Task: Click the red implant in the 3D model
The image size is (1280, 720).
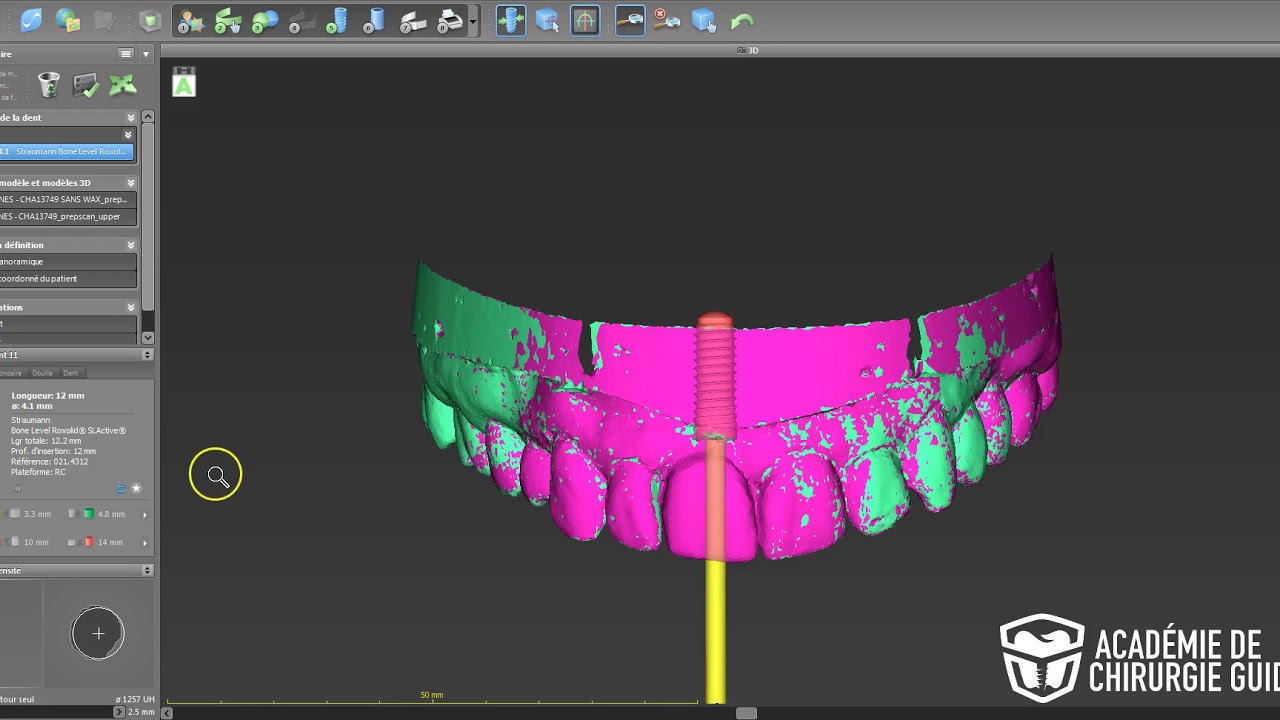Action: coord(714,375)
